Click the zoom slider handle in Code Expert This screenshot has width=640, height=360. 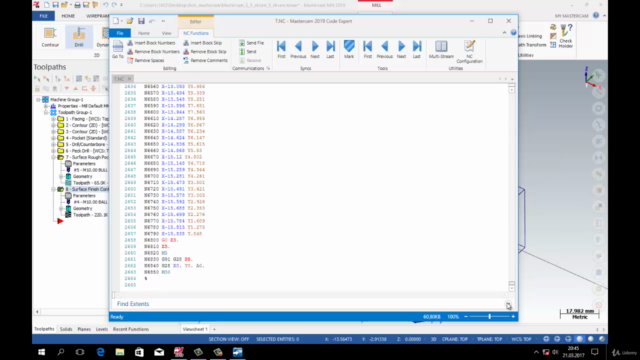click(489, 317)
